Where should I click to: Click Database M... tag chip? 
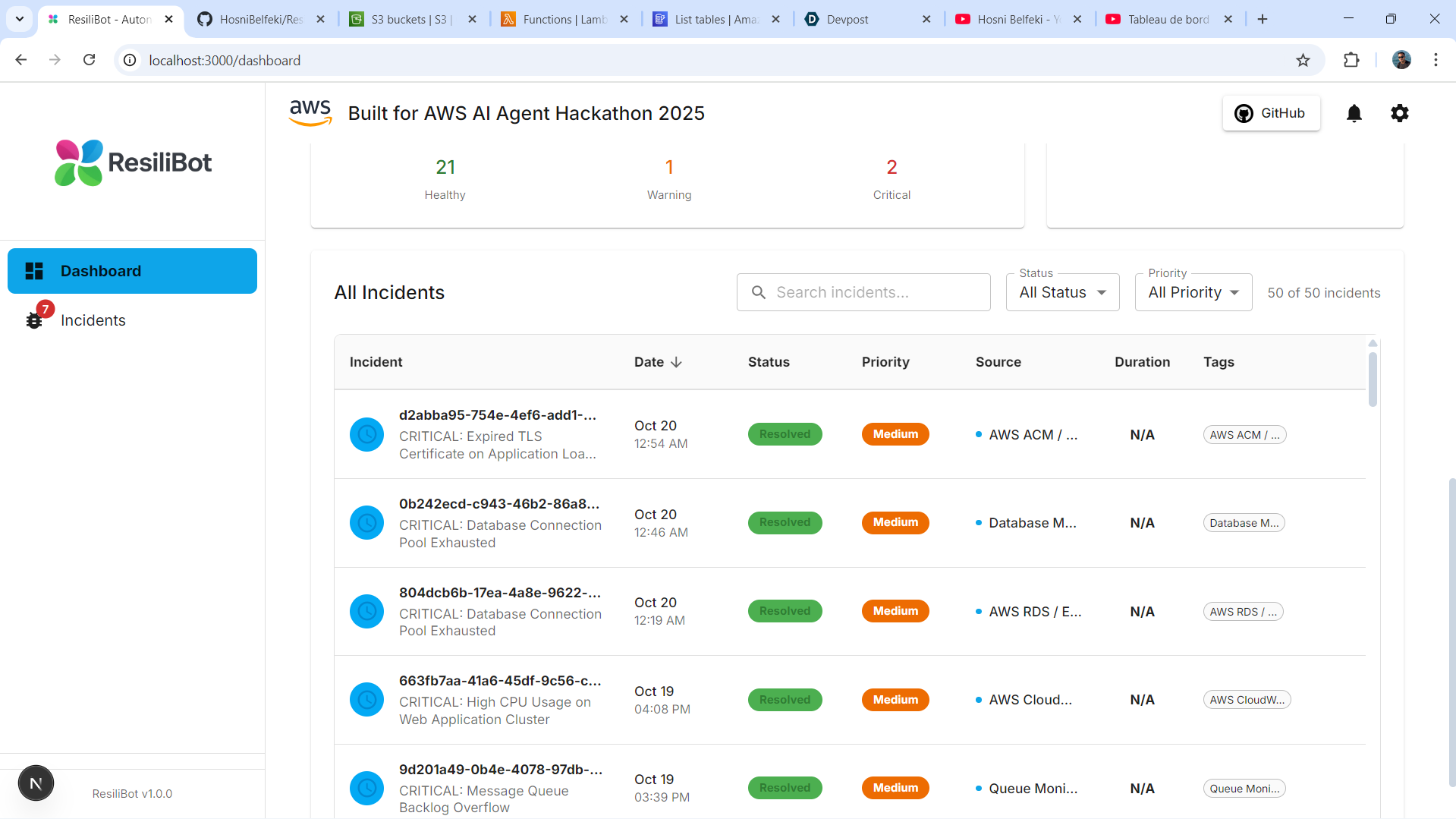(1244, 523)
